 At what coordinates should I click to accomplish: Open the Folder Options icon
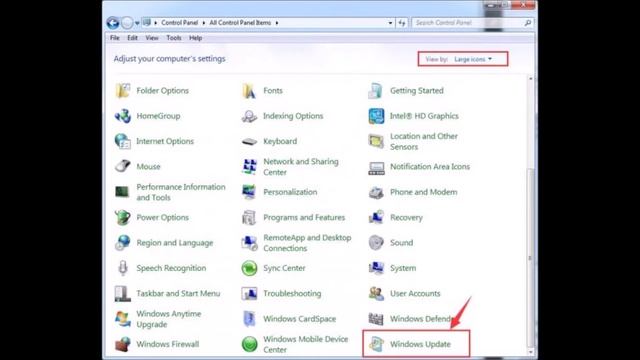point(122,91)
